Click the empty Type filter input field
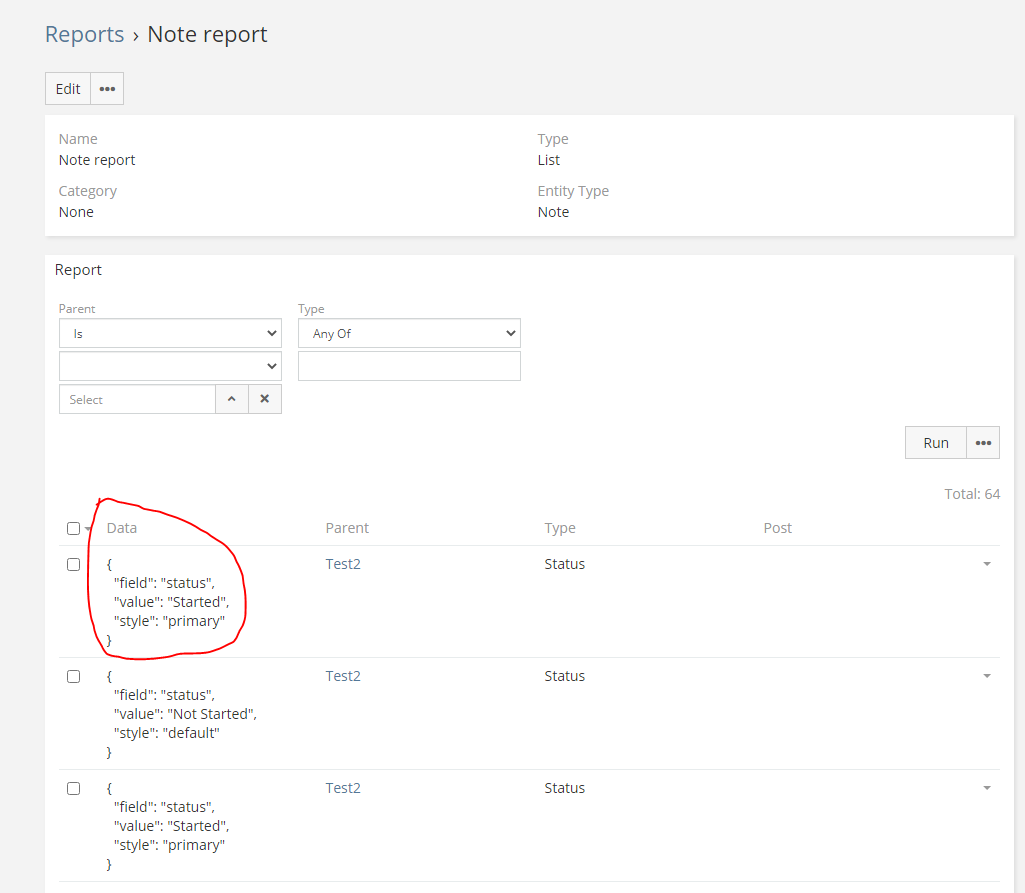1025x893 pixels. 409,366
